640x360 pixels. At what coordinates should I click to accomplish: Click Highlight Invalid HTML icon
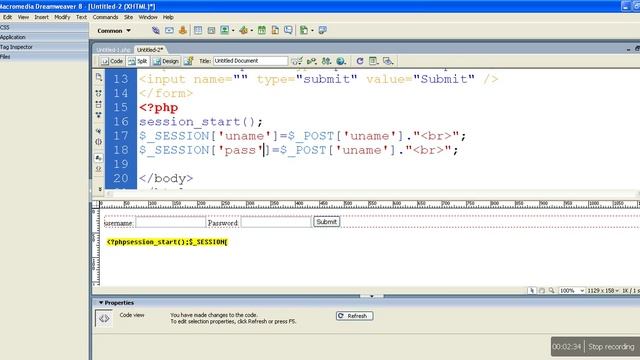coord(98,169)
